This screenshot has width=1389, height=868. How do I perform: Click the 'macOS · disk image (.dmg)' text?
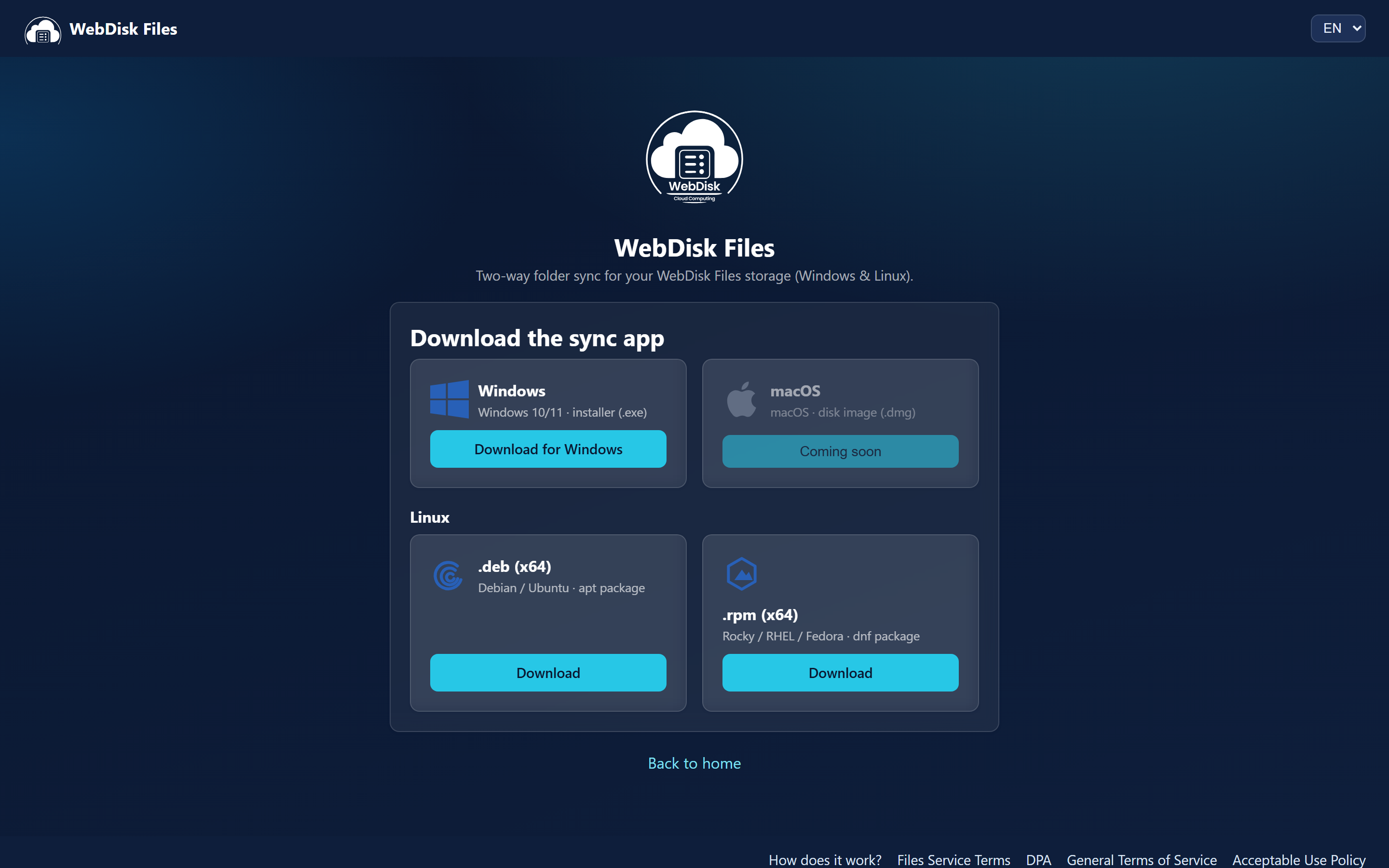point(843,412)
